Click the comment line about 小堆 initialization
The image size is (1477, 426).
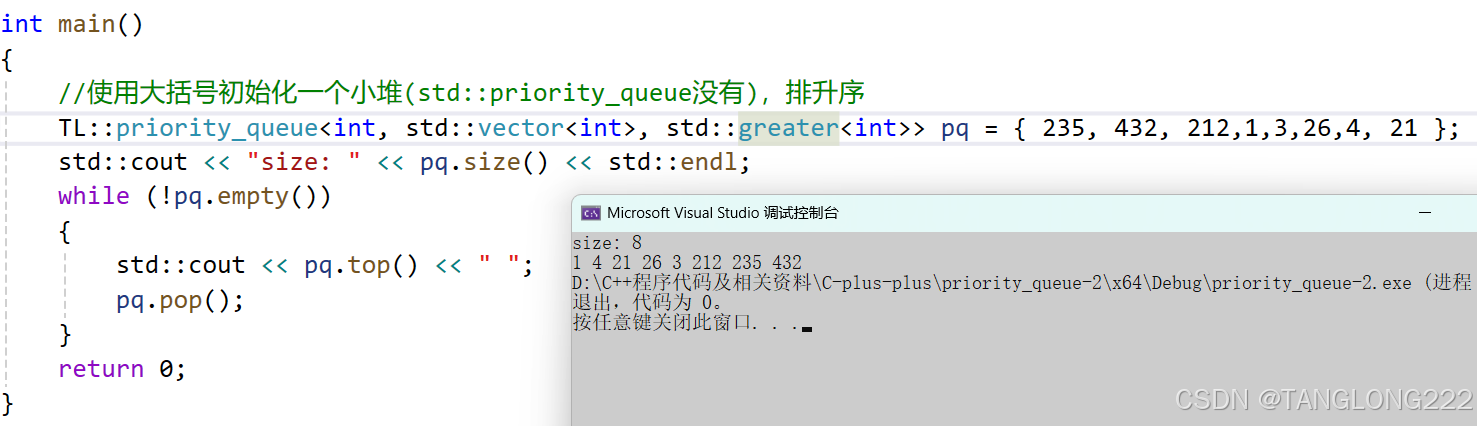tap(461, 93)
